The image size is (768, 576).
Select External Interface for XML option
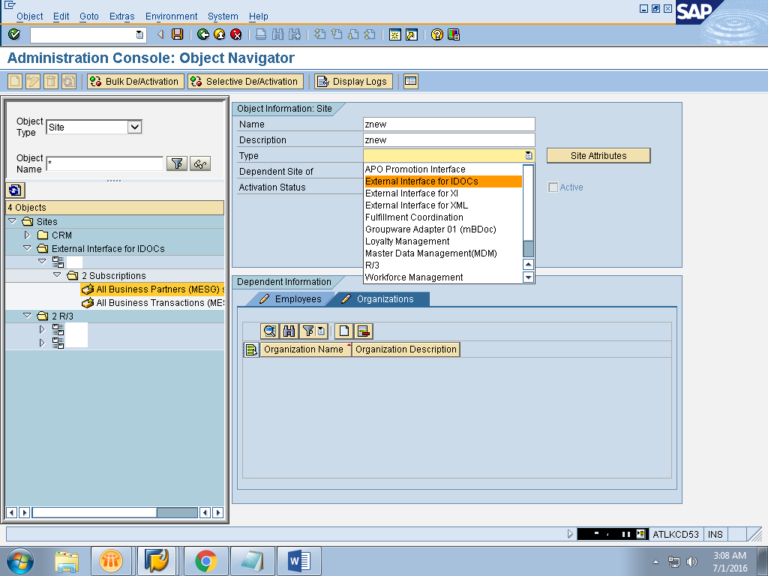coord(416,205)
